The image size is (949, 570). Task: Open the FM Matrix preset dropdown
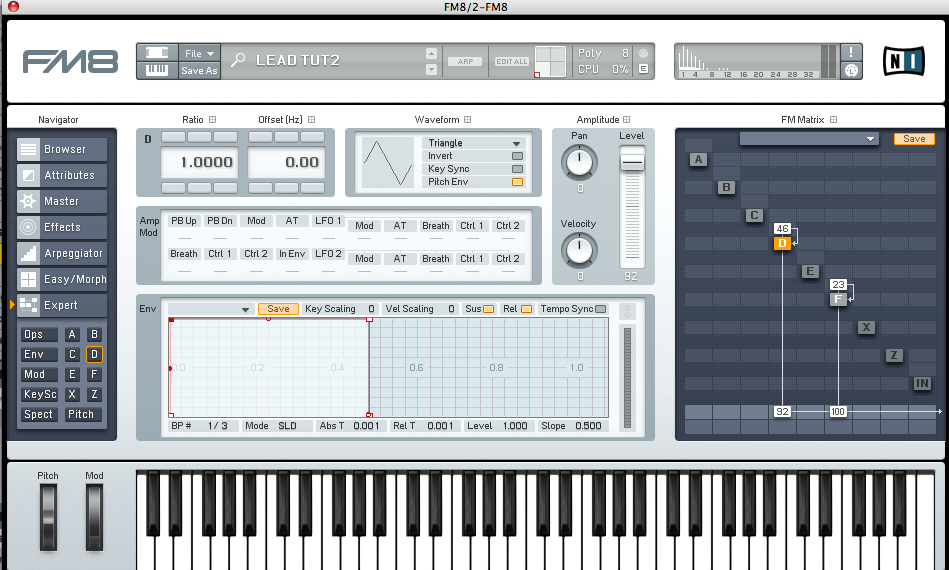(x=809, y=139)
